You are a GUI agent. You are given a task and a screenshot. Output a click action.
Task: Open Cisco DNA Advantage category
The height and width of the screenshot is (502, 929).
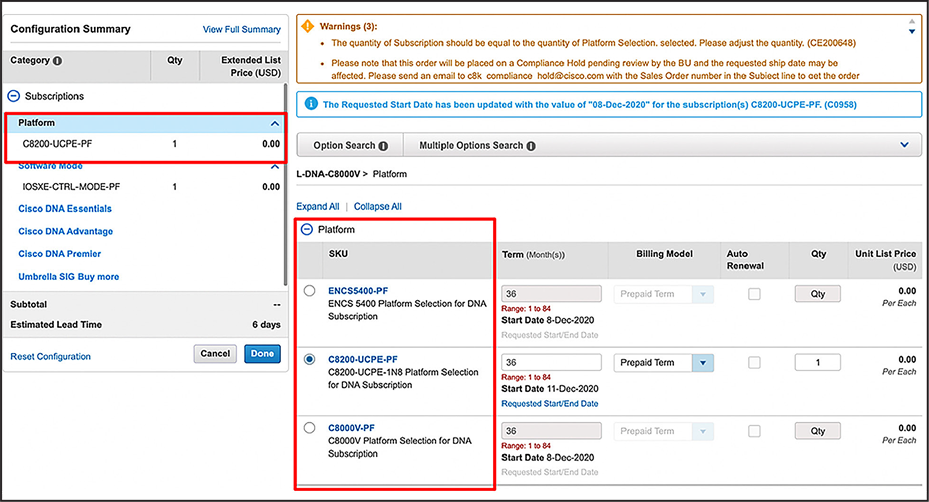pyautogui.click(x=66, y=231)
